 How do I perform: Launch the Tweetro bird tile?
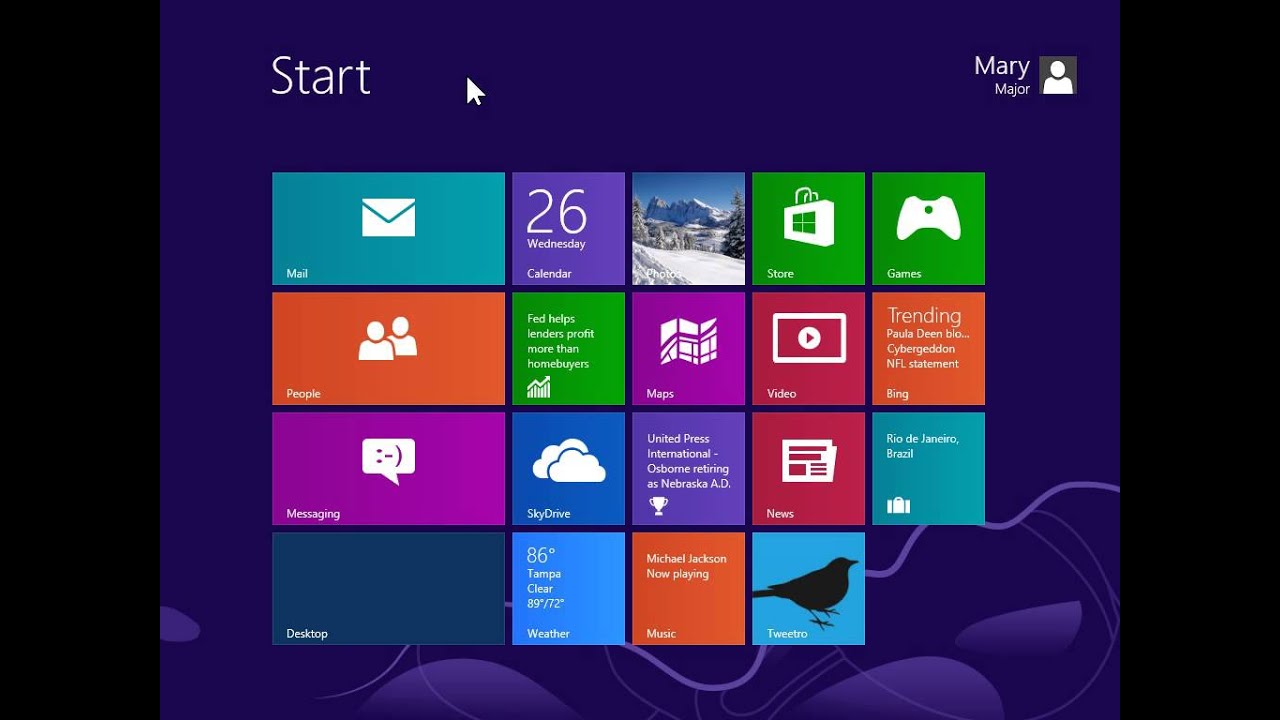808,588
